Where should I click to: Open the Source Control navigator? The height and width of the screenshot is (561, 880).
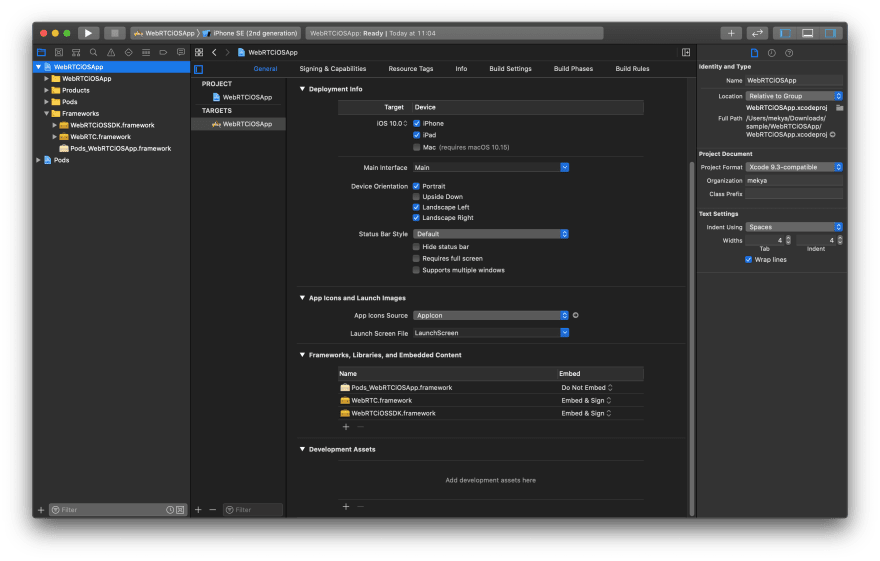(59, 52)
